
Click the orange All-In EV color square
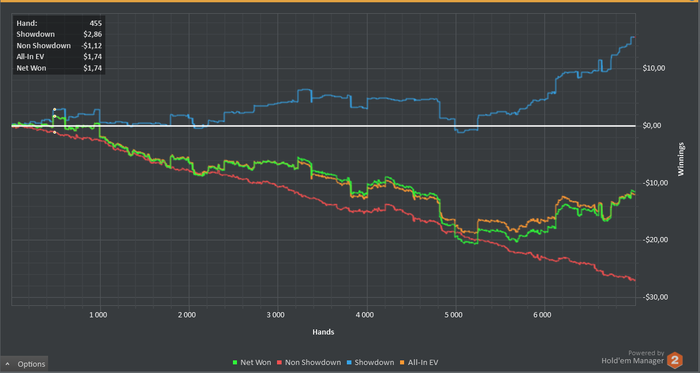402,363
